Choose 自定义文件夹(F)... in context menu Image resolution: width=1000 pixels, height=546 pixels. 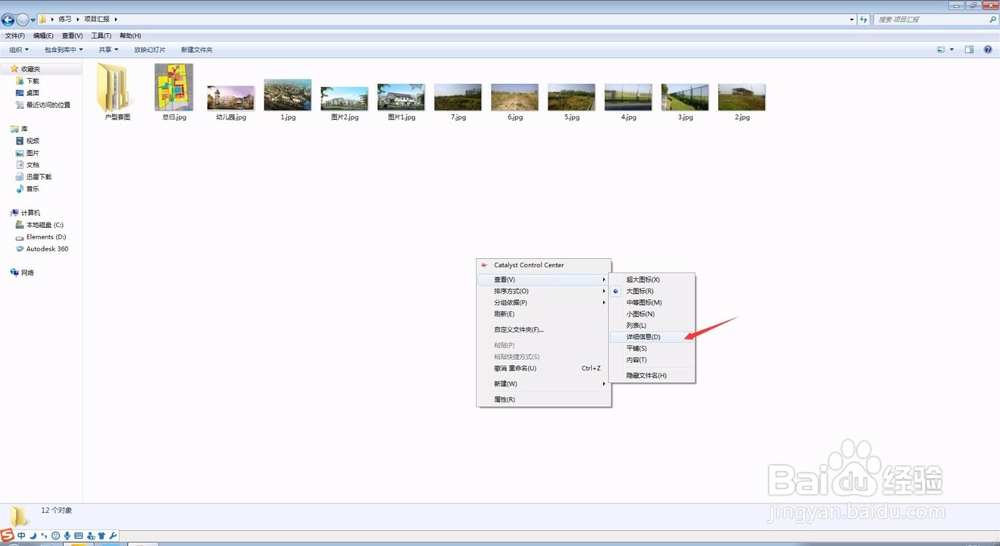(544, 330)
